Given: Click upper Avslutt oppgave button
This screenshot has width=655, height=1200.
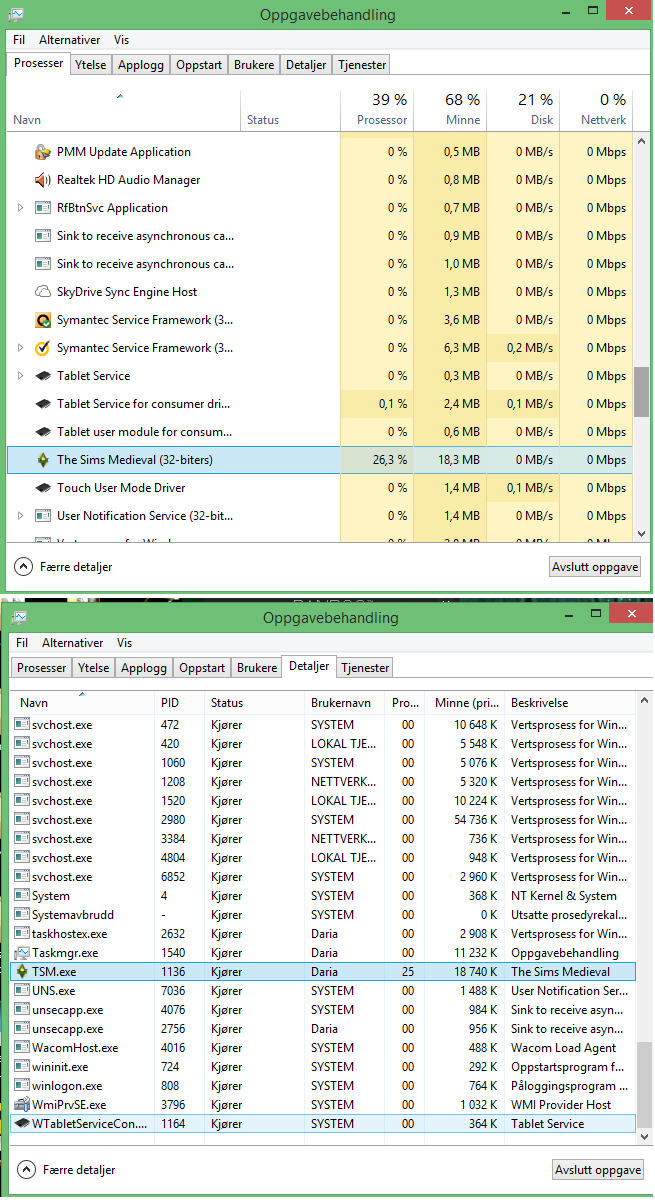Looking at the screenshot, I should tap(595, 567).
